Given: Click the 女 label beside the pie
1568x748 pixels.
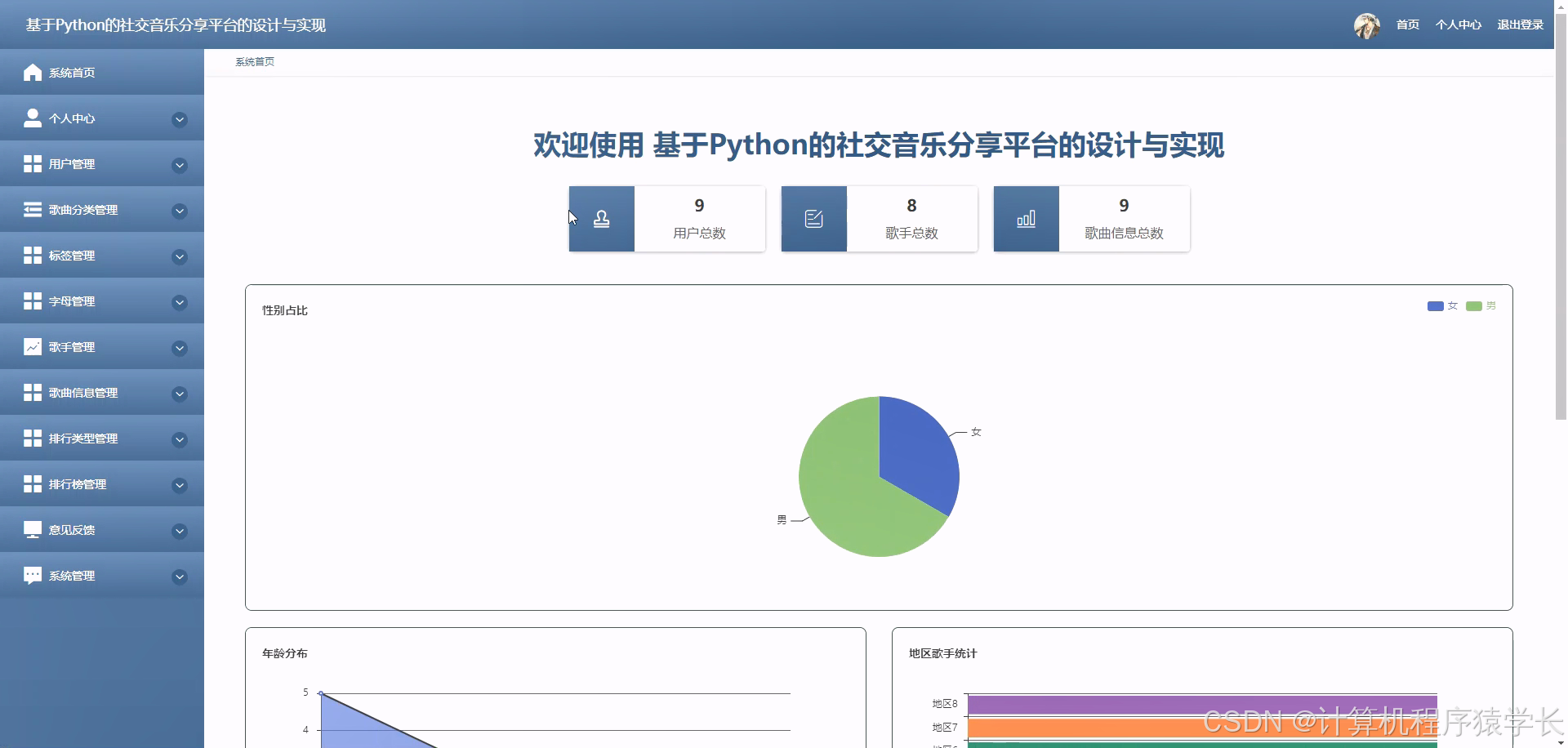Looking at the screenshot, I should tap(976, 432).
